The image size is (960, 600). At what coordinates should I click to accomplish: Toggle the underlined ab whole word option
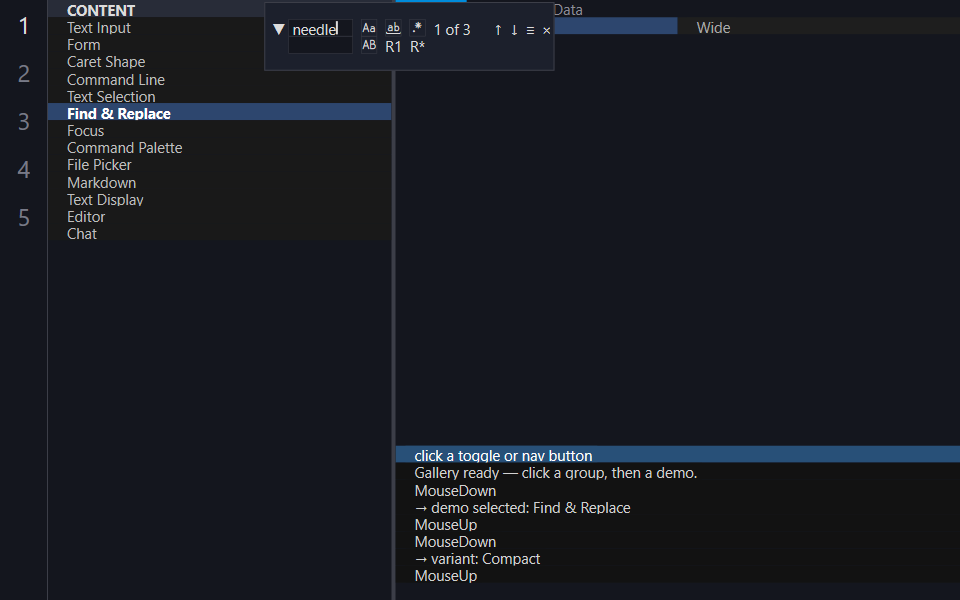[x=393, y=28]
